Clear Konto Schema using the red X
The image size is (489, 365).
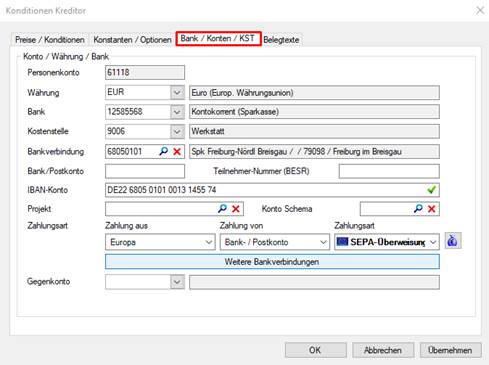(x=432, y=209)
